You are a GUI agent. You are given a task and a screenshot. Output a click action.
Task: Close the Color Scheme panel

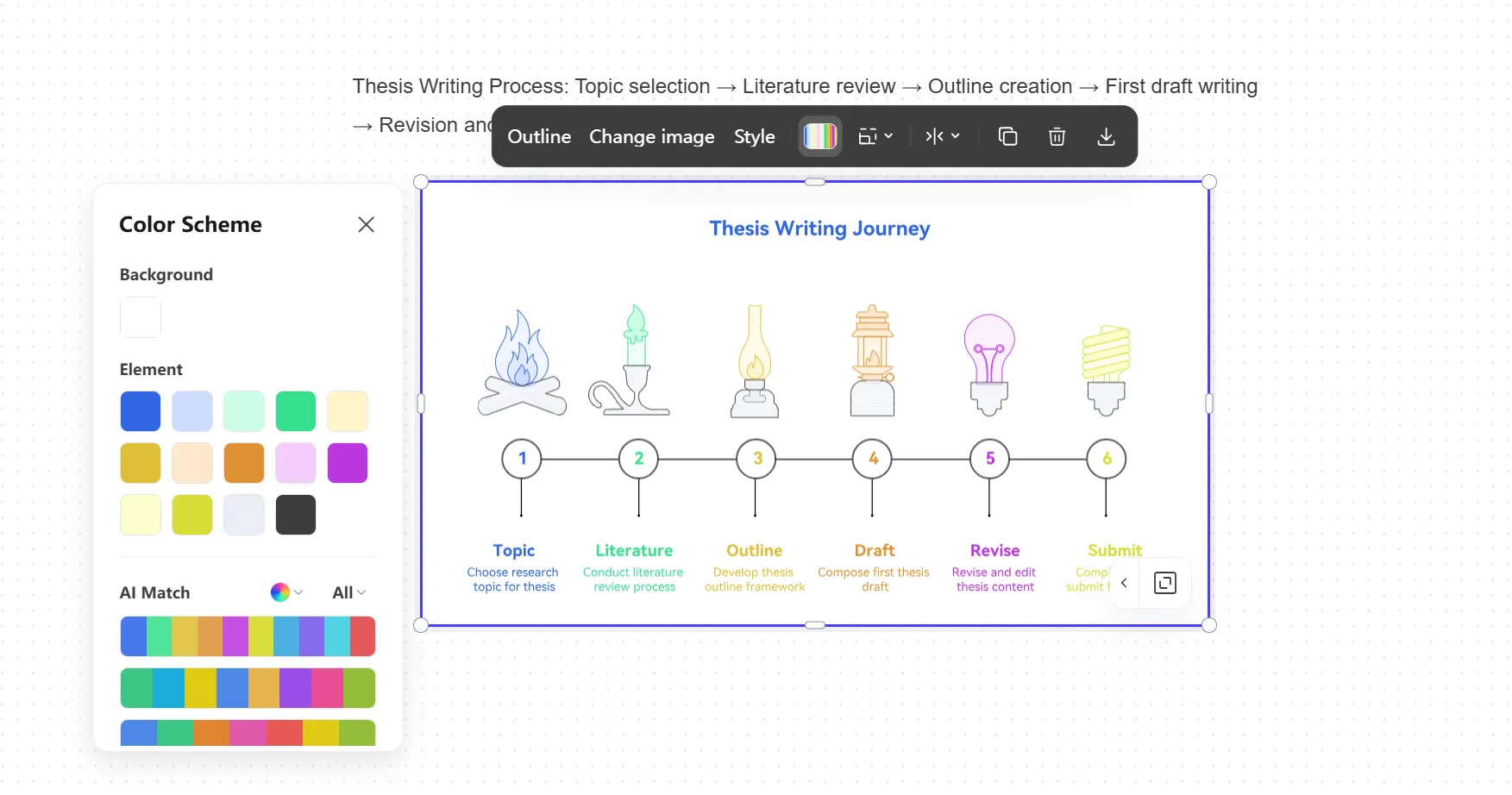click(366, 224)
